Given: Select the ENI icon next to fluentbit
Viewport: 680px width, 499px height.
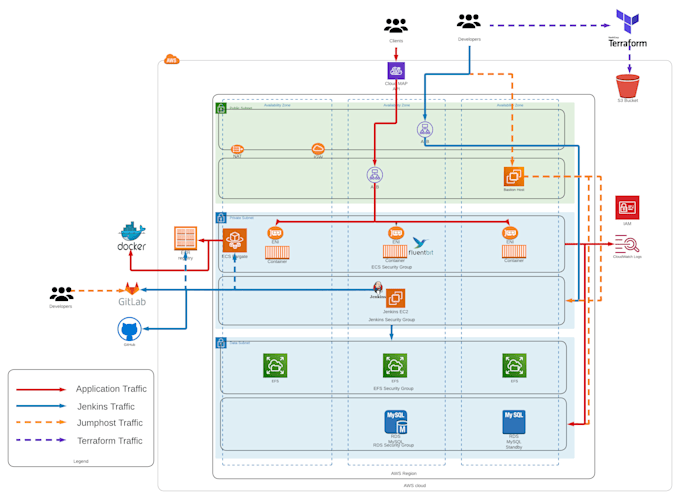Looking at the screenshot, I should click(396, 233).
